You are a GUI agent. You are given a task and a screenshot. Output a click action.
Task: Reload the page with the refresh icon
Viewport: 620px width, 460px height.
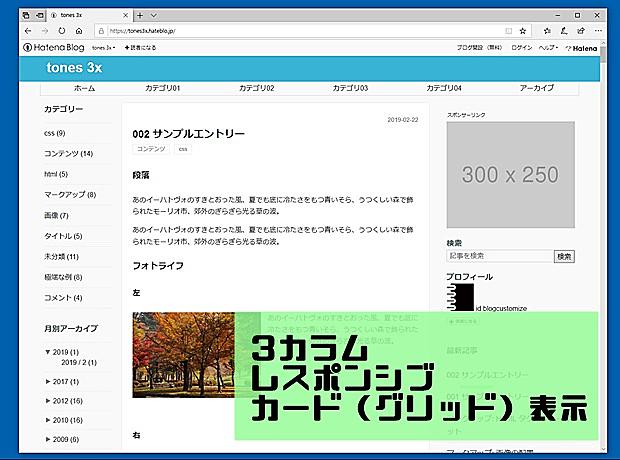click(x=62, y=31)
